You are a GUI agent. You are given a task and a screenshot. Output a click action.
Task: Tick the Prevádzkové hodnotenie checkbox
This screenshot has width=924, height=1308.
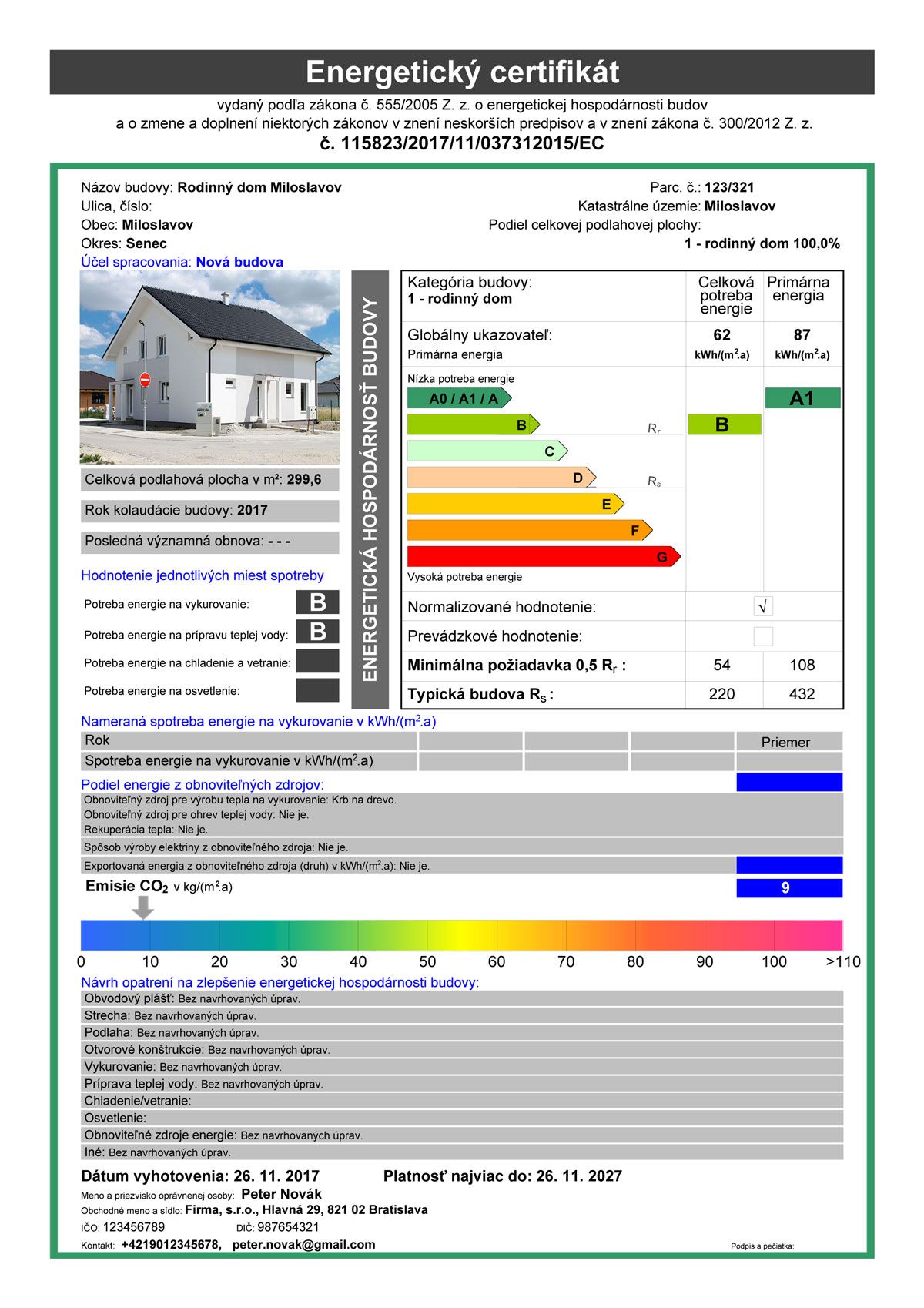[x=763, y=636]
